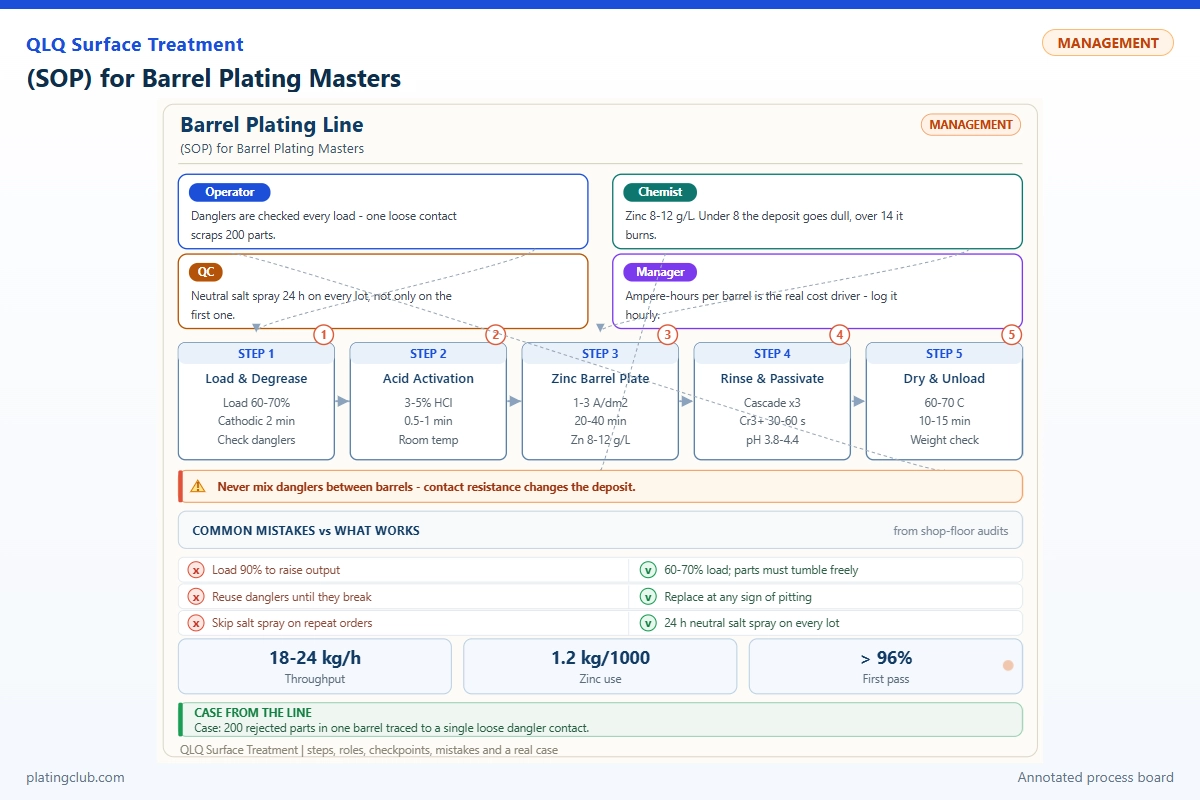This screenshot has height=800, width=1200.
Task: Open the STEP 3 Zinc Barrel Plate card
Action: coord(600,401)
